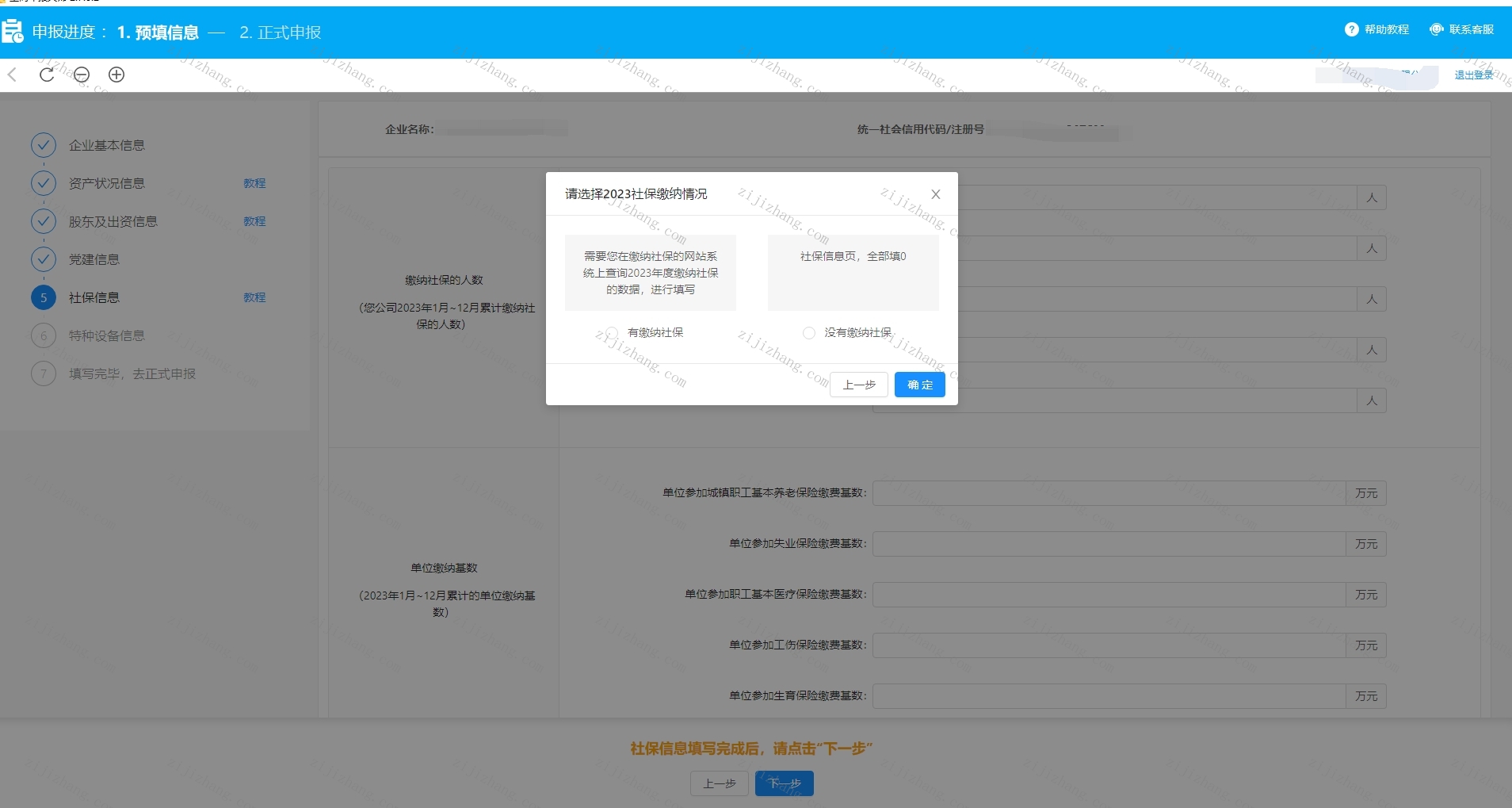Click the page bottom 上一步 button

(720, 783)
